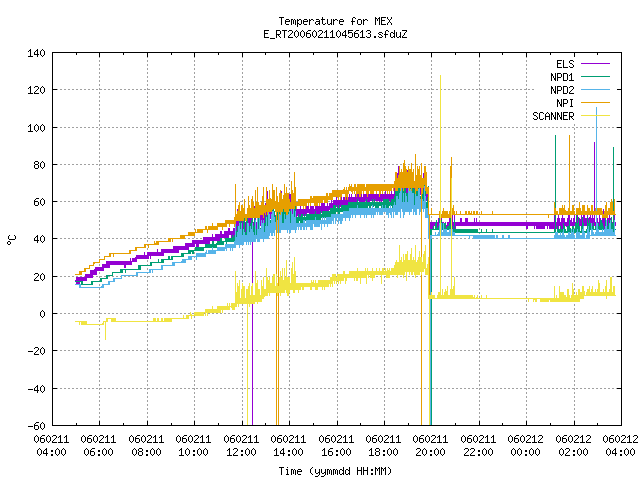Click the y-axis label 100
Image resolution: width=640 pixels, height=480 pixels.
tap(36, 128)
